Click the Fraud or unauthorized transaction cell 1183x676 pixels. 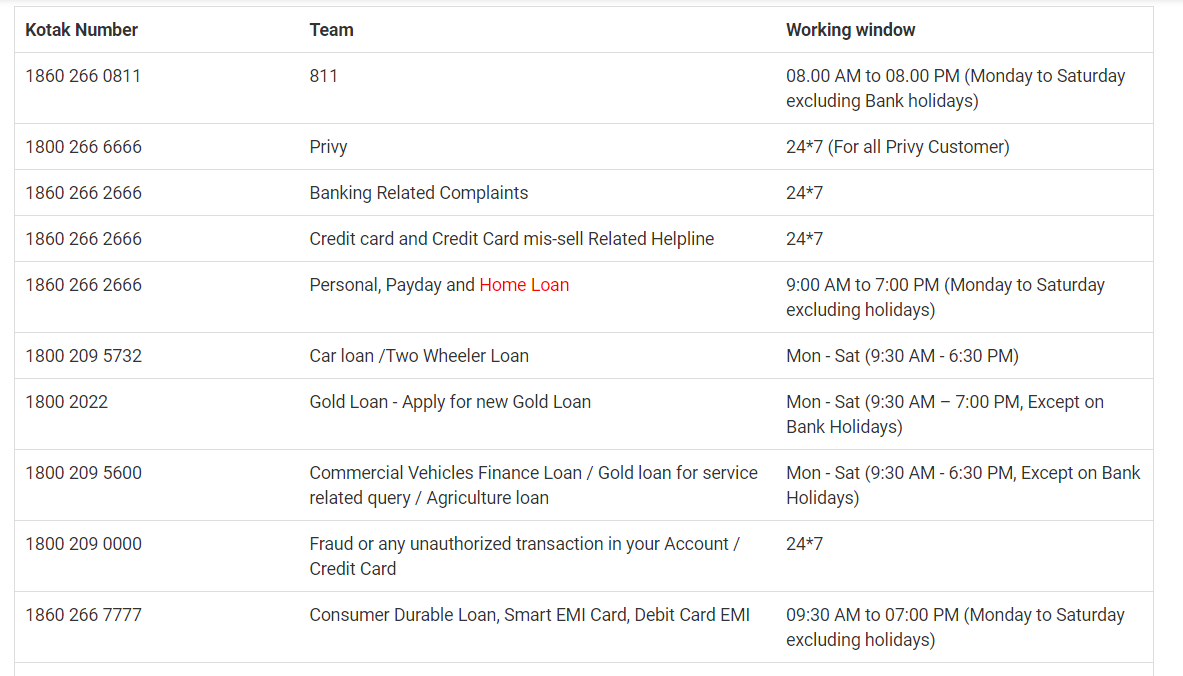524,556
